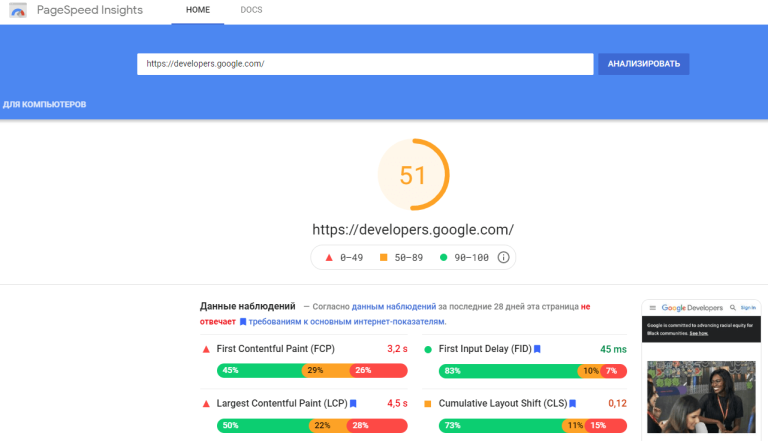Click the 'First Input Delay (FID)' label

(x=485, y=349)
